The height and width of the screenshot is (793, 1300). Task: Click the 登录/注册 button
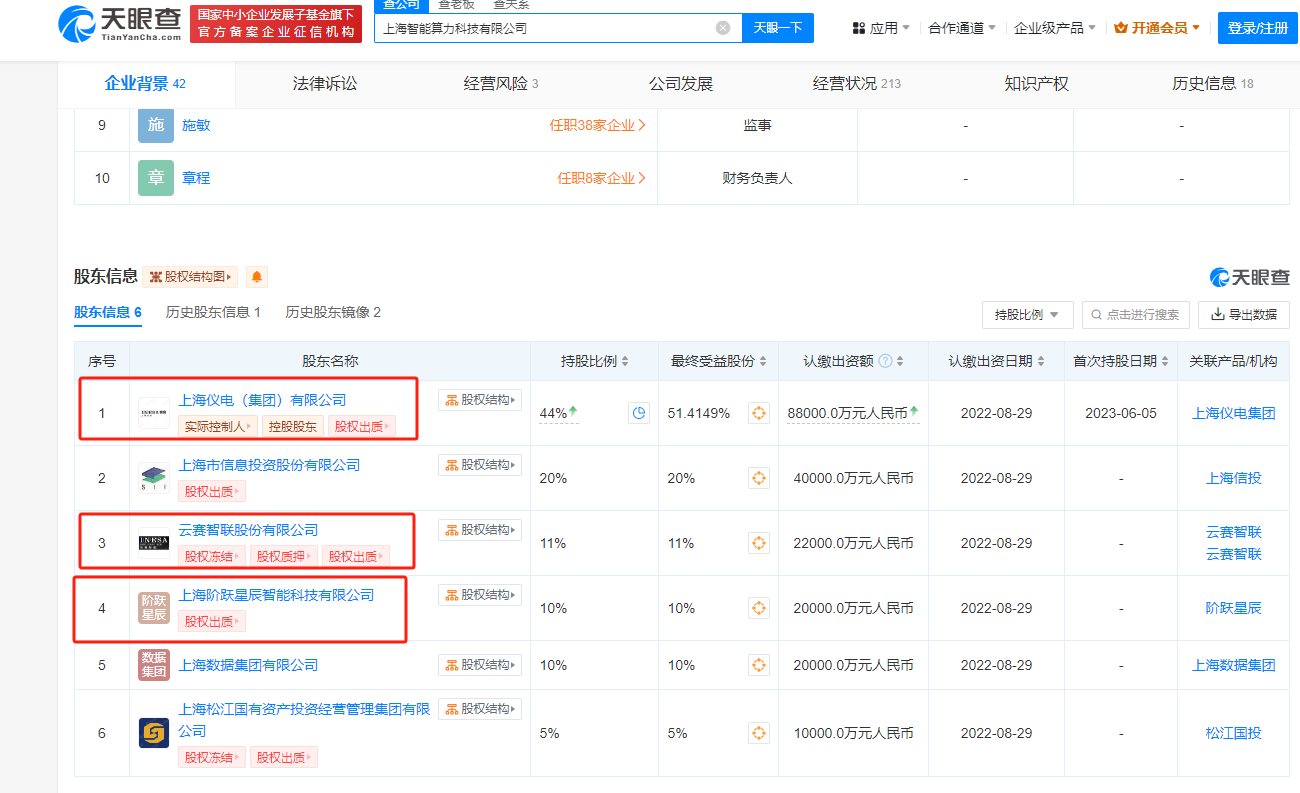pos(1258,28)
